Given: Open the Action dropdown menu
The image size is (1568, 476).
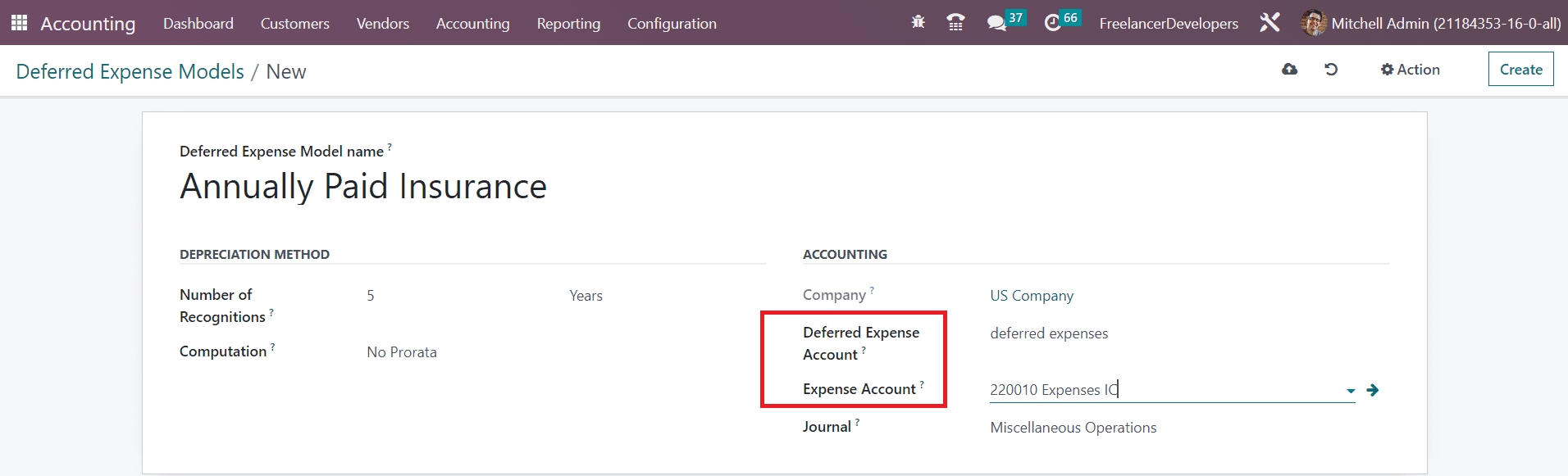Looking at the screenshot, I should point(1410,70).
